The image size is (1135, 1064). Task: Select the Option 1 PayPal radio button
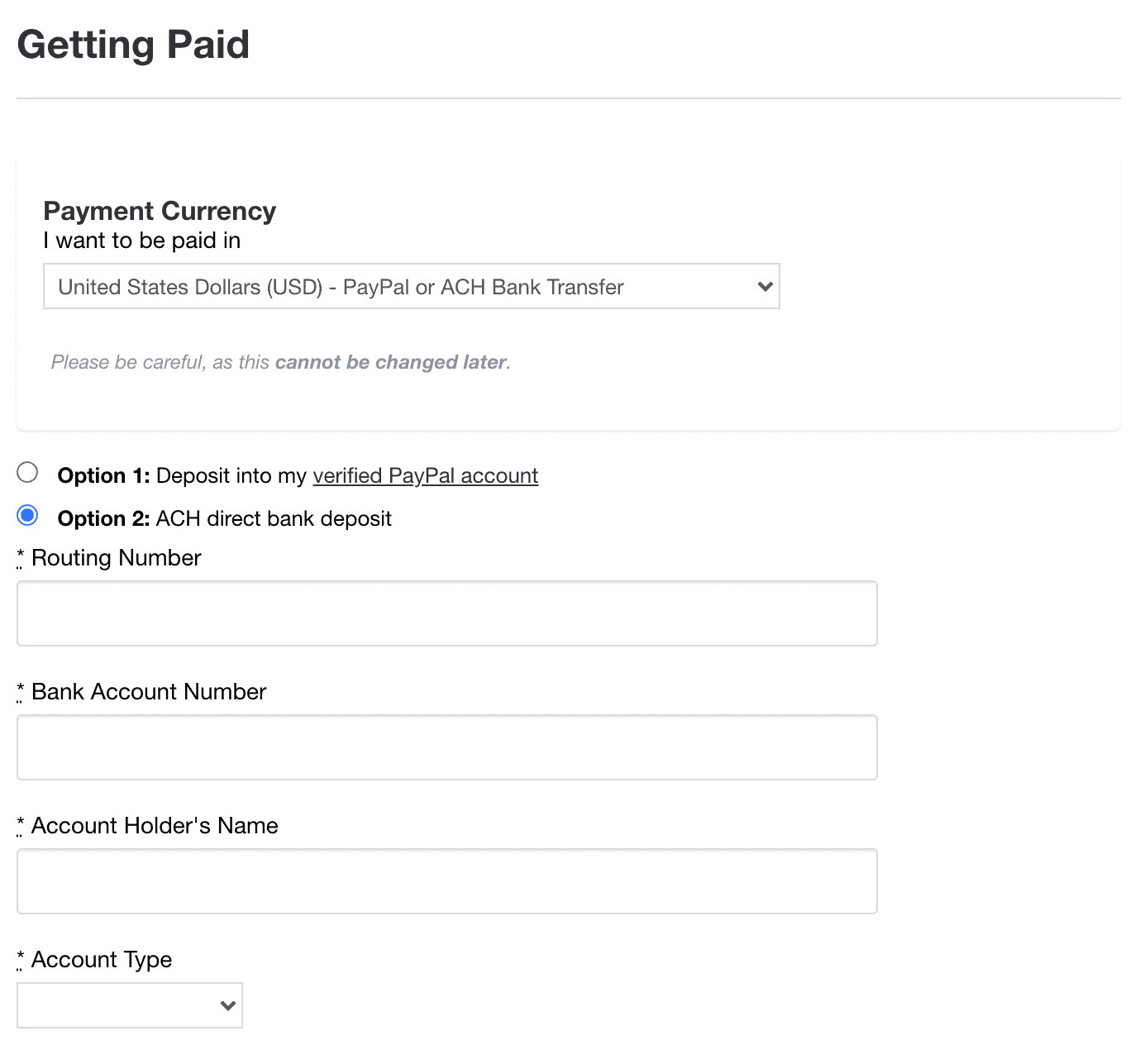click(x=27, y=473)
